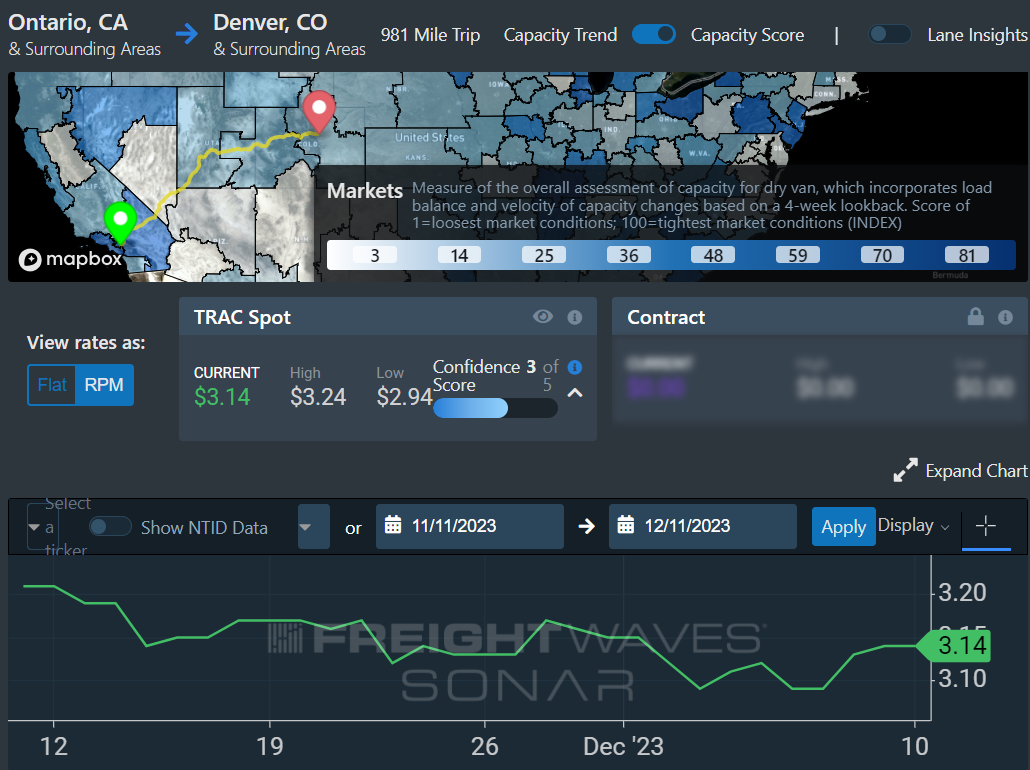
Task: Click the Expand Chart arrows icon
Action: click(x=906, y=470)
